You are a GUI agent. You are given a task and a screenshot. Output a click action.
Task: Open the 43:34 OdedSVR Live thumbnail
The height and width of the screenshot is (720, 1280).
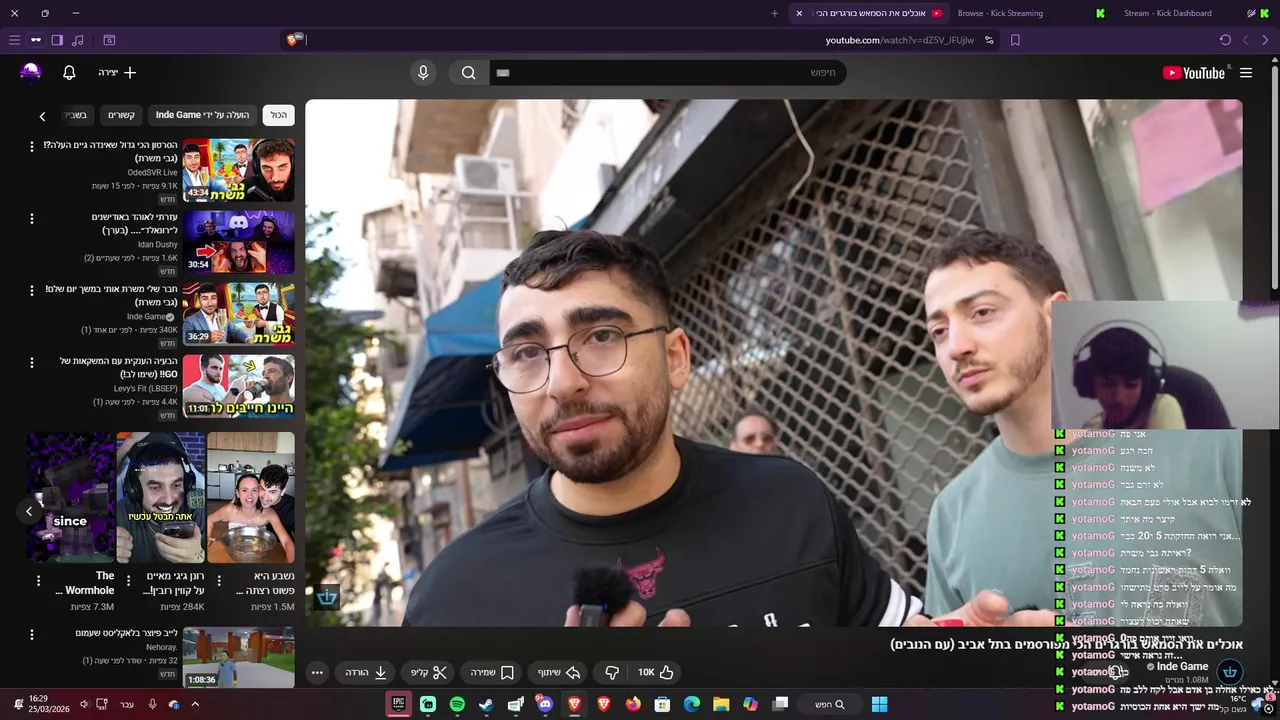(239, 169)
